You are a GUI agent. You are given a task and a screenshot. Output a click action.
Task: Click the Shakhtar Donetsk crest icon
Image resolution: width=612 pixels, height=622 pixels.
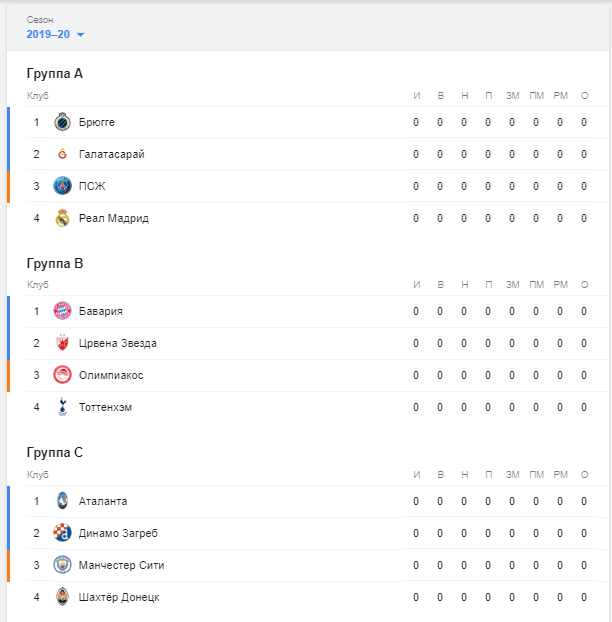point(62,597)
